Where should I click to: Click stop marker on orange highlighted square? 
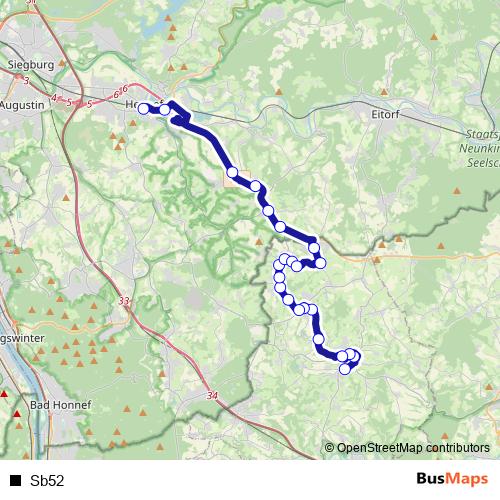click(232, 172)
